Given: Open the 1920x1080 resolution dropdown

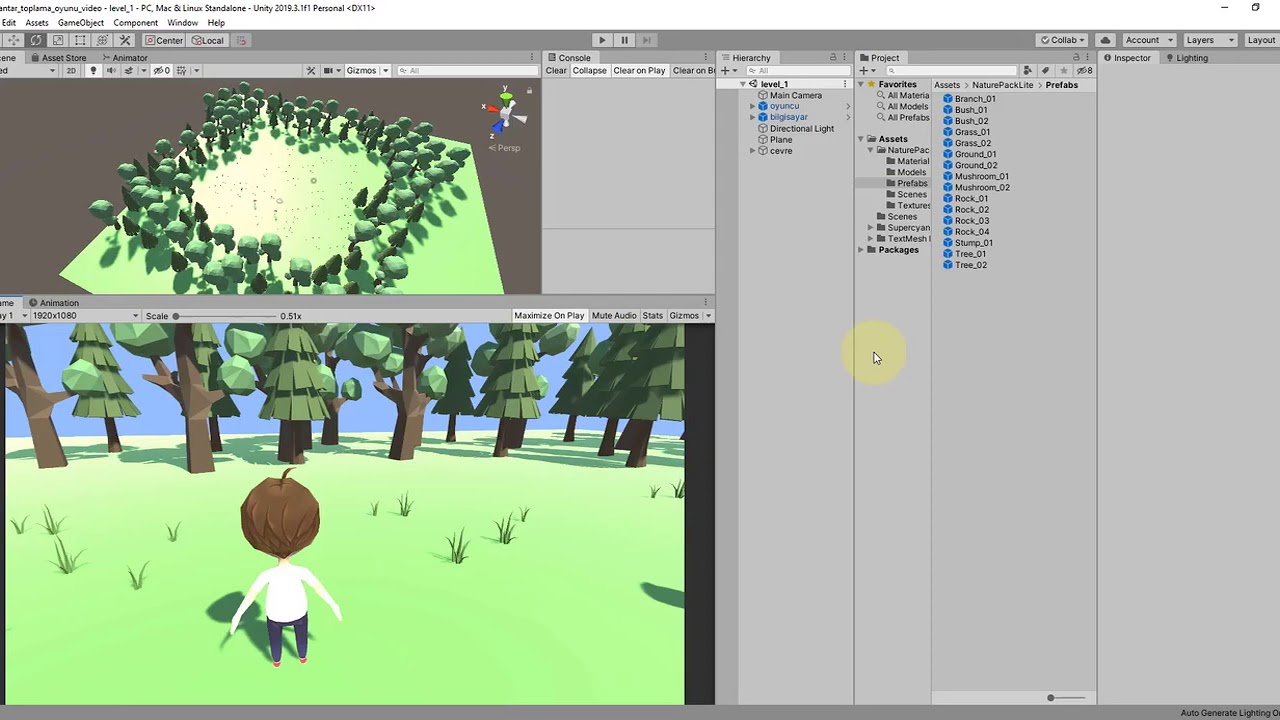Looking at the screenshot, I should (x=84, y=316).
